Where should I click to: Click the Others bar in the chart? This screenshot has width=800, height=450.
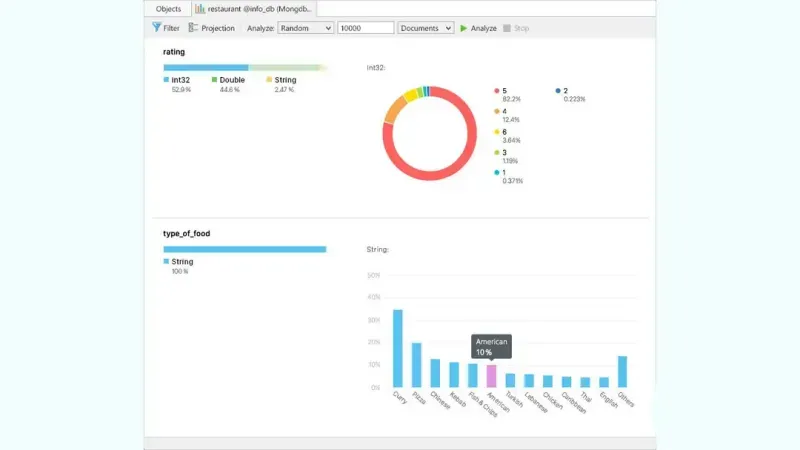[622, 371]
